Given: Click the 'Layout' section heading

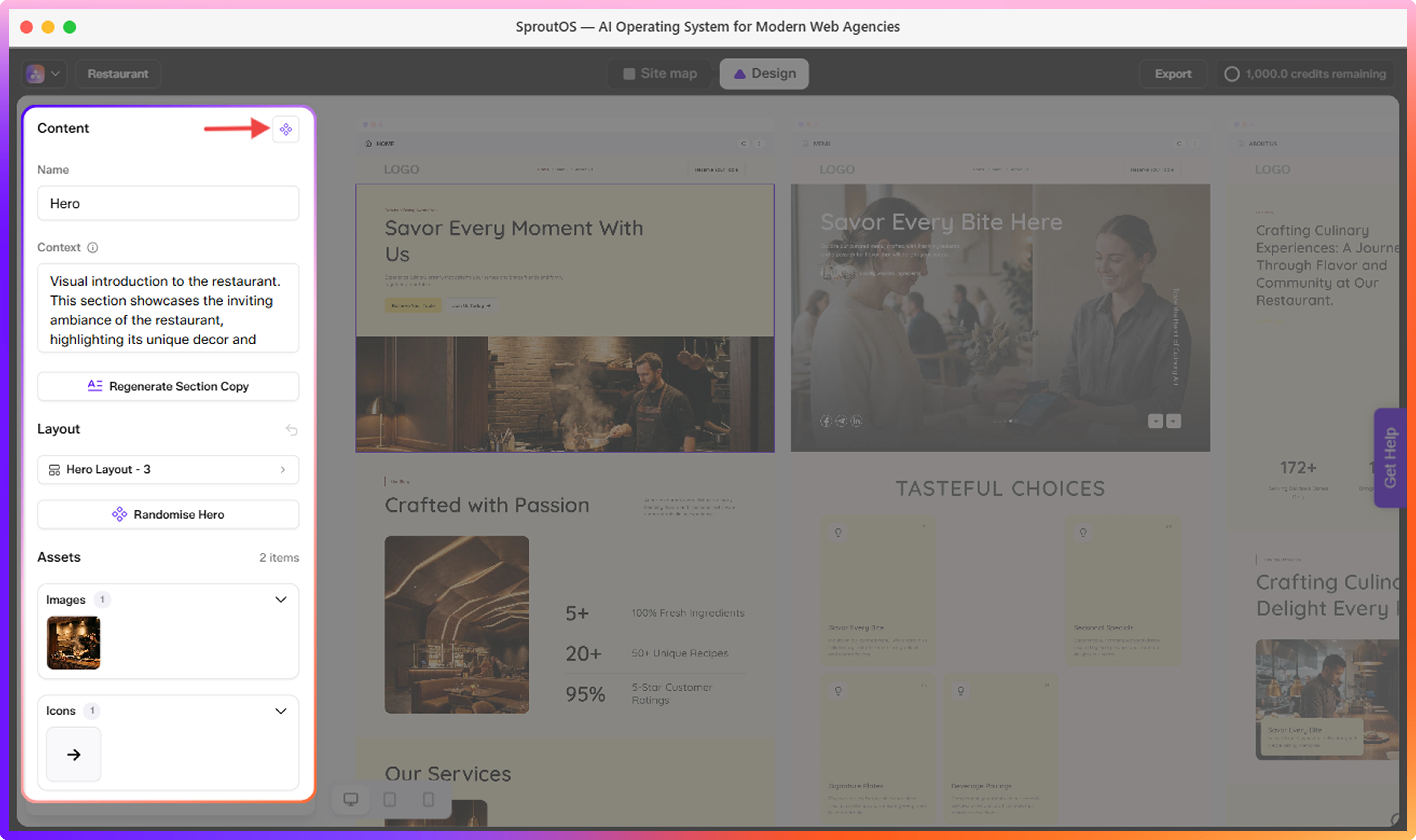Looking at the screenshot, I should (x=59, y=430).
